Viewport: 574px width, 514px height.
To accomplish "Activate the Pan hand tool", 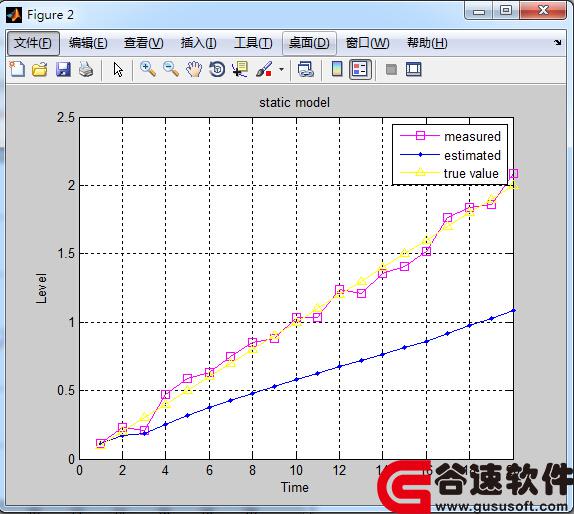I will [x=194, y=69].
